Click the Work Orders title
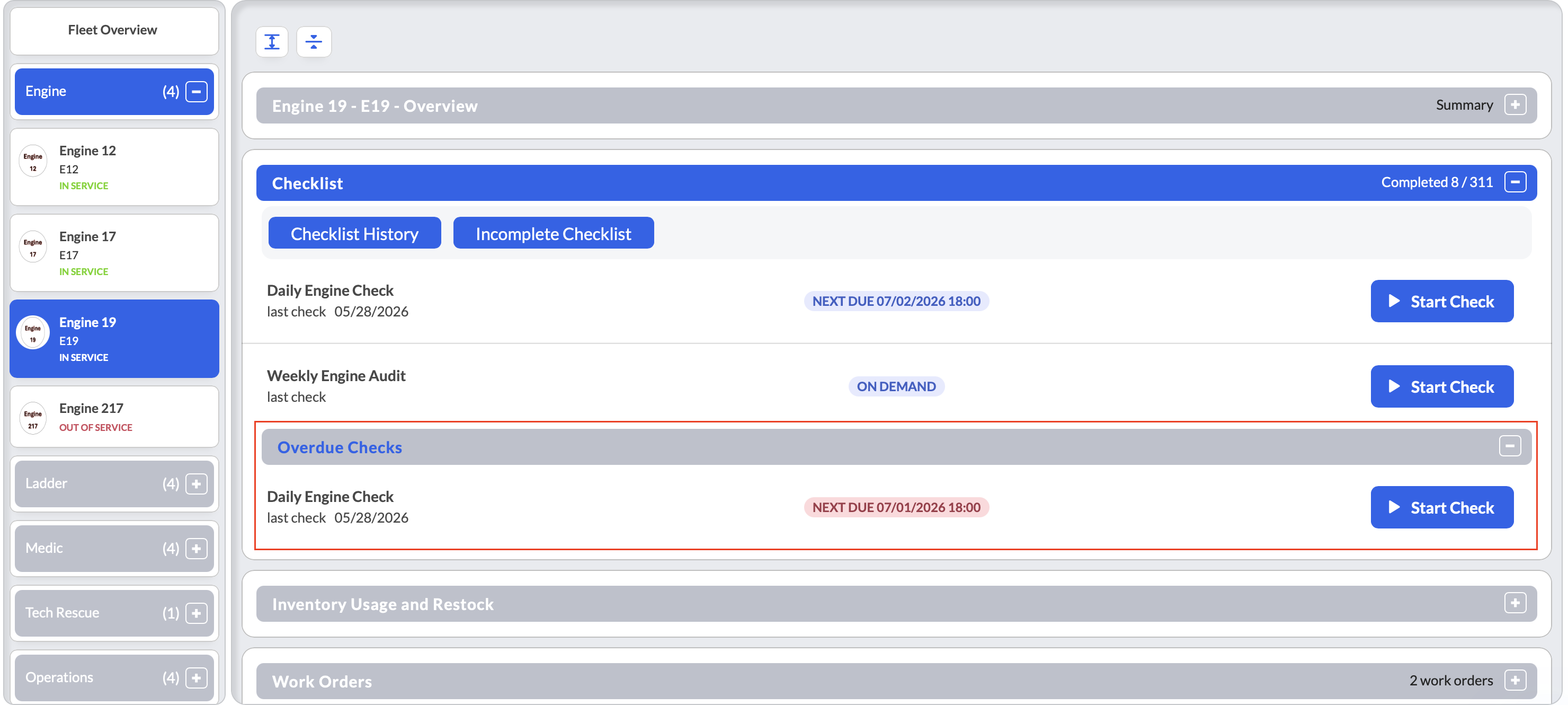 [x=322, y=681]
